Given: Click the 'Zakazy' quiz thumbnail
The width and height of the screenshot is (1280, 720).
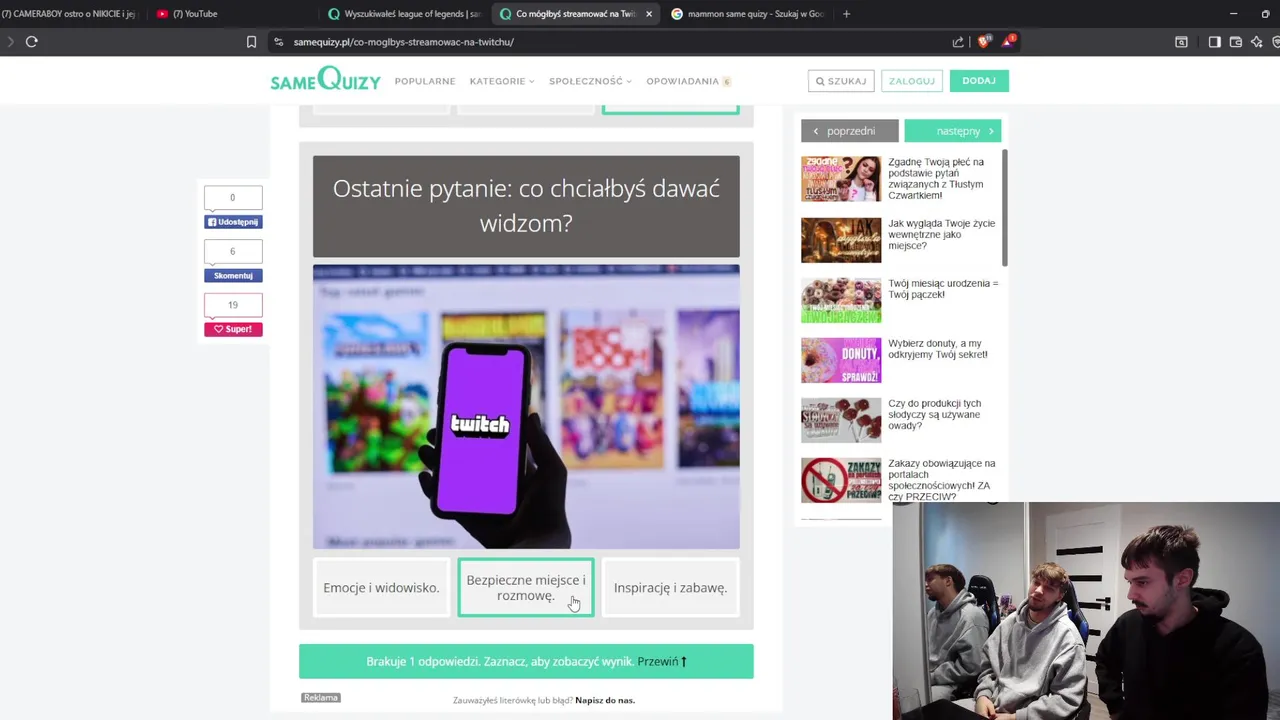Looking at the screenshot, I should (841, 480).
